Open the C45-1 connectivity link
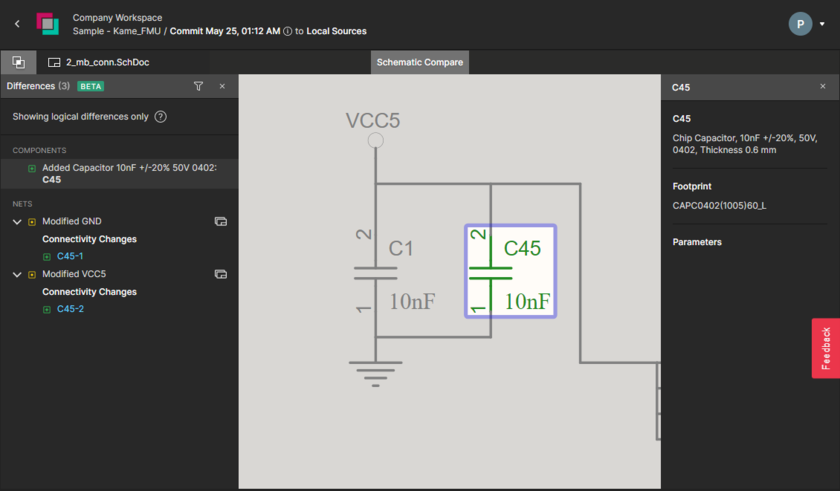Viewport: 840px width, 491px height. pyautogui.click(x=69, y=257)
